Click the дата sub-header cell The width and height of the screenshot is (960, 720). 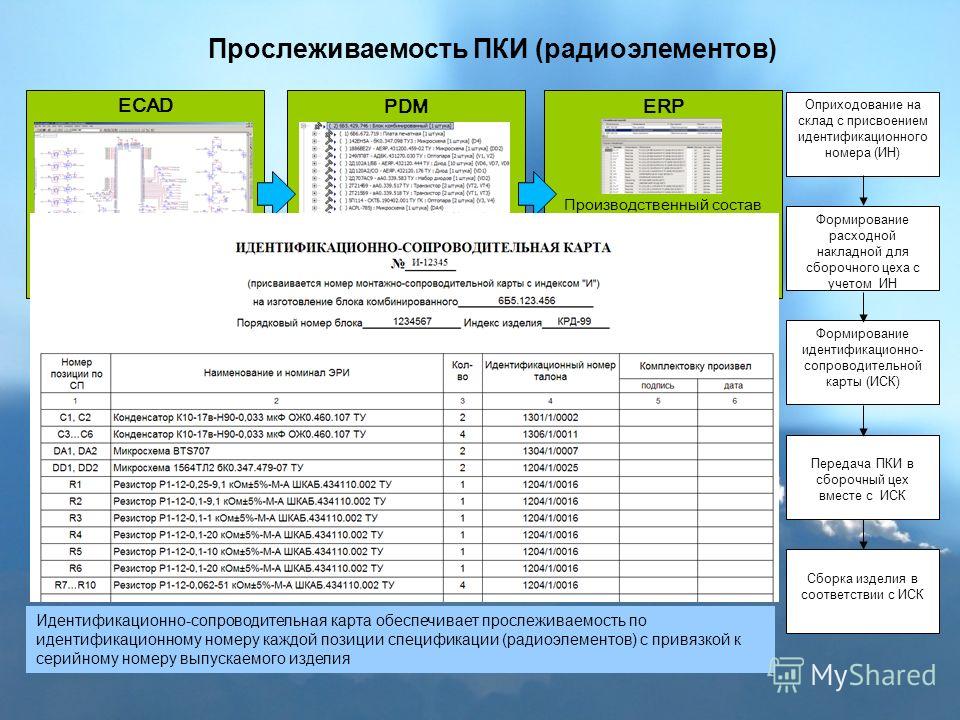tap(734, 386)
